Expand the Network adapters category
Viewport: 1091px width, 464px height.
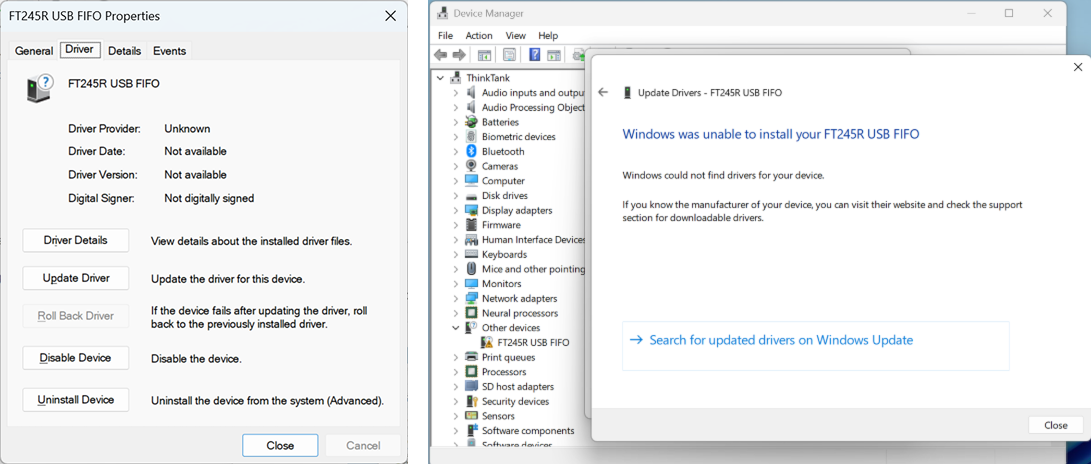click(456, 298)
